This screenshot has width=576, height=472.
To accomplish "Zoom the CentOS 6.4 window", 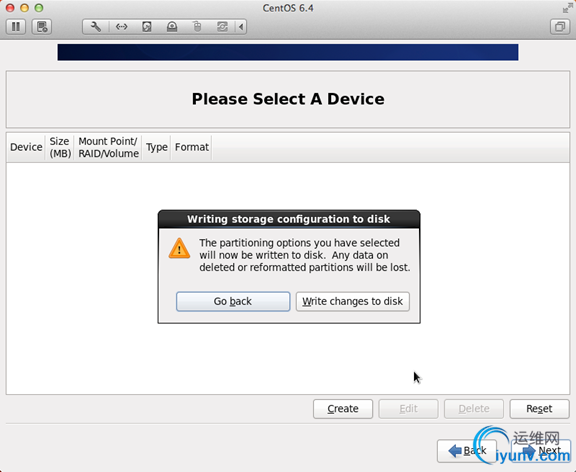I will coord(39,8).
